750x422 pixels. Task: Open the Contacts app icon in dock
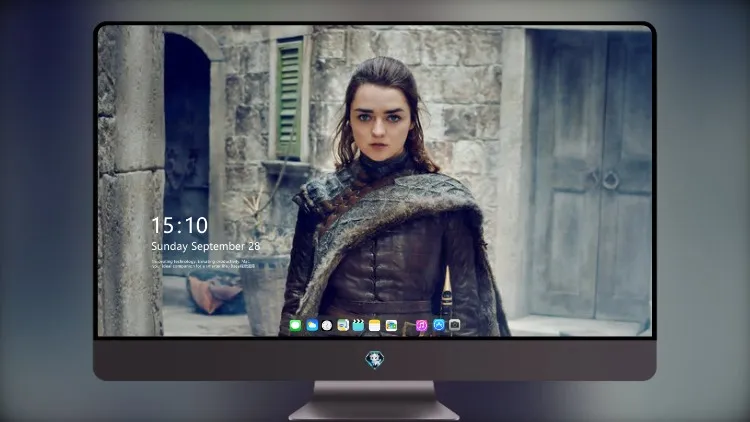[x=343, y=325]
